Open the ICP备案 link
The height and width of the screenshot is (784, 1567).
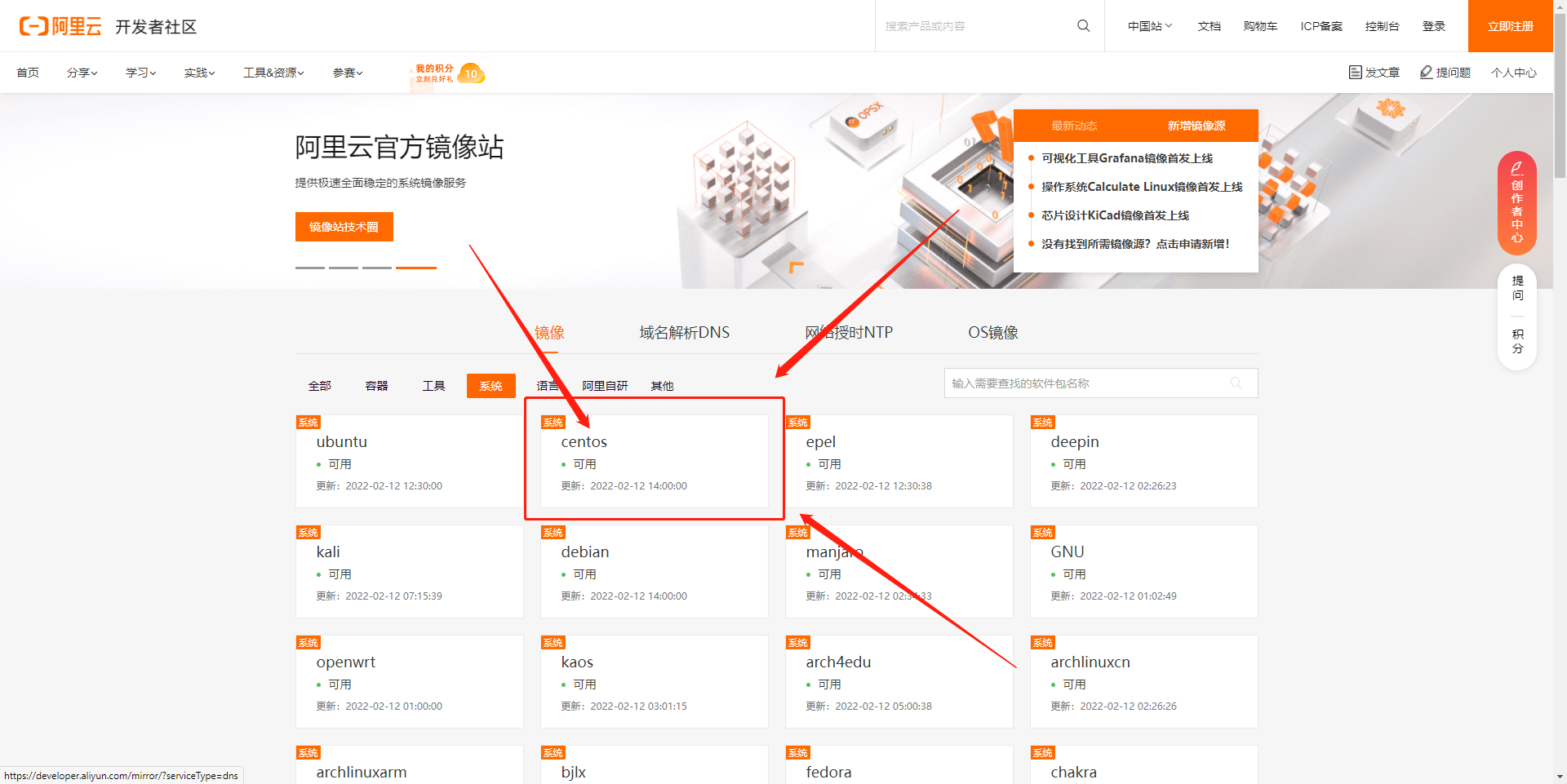pyautogui.click(x=1321, y=26)
